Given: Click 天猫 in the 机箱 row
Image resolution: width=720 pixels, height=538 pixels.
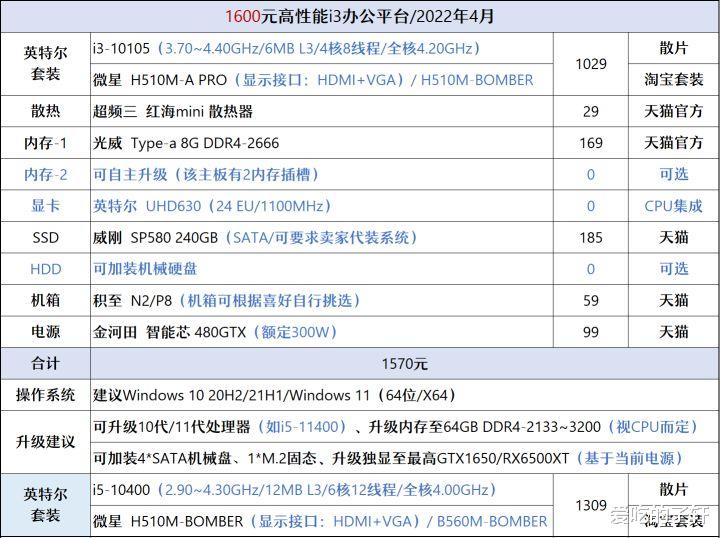Looking at the screenshot, I should click(673, 300).
